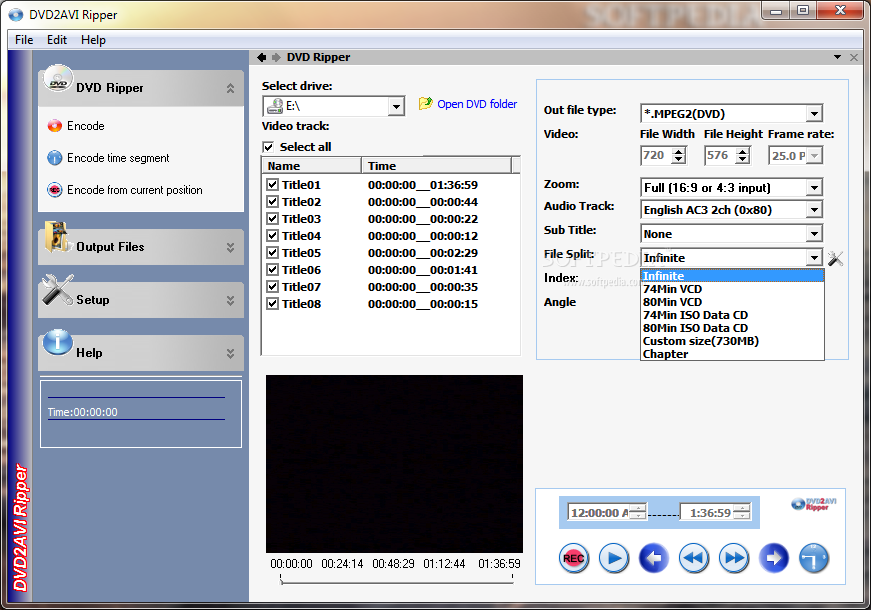This screenshot has width=871, height=610.
Task: Click the DVD2AVI Ripper title bar icon
Action: [16, 14]
